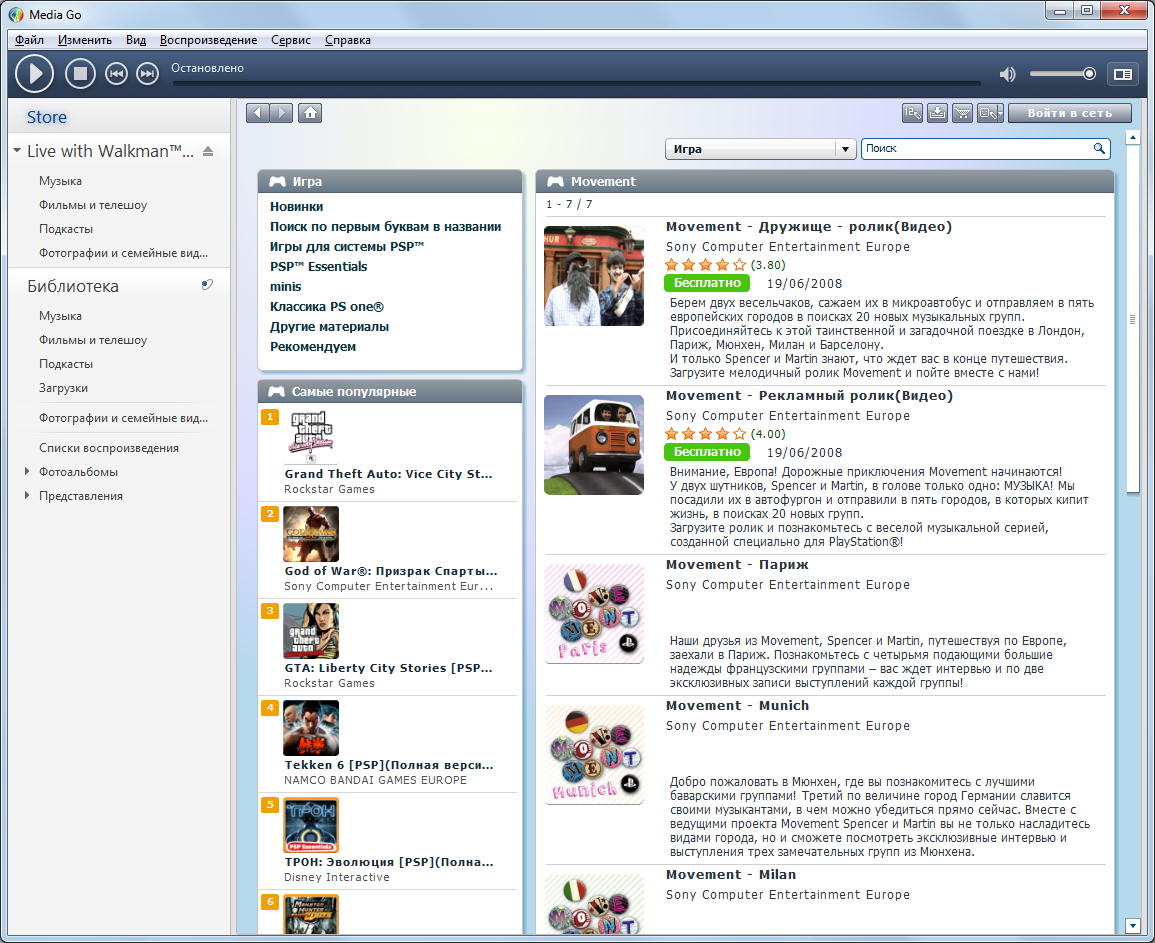Open the account management dropdown icon
Viewport: 1155px width, 943px height.
(x=990, y=113)
